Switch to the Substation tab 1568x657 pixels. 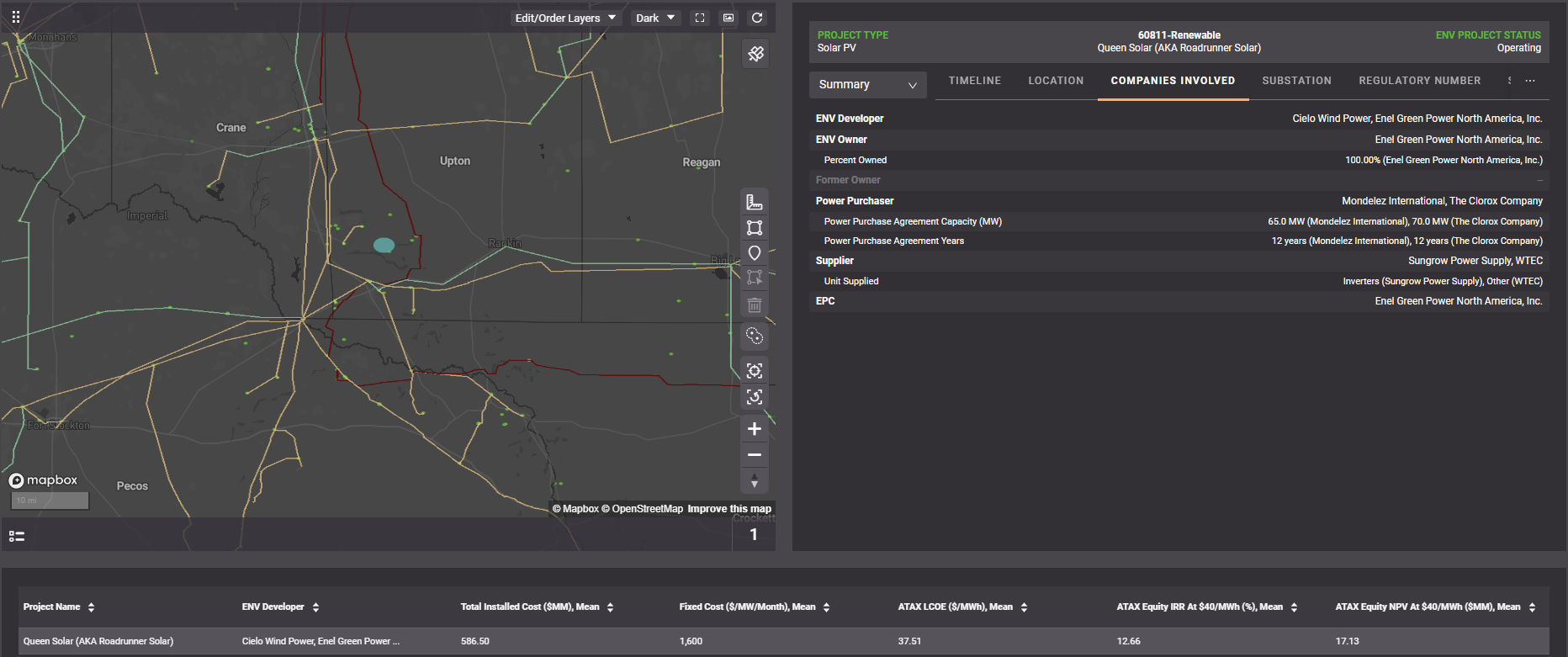point(1296,81)
